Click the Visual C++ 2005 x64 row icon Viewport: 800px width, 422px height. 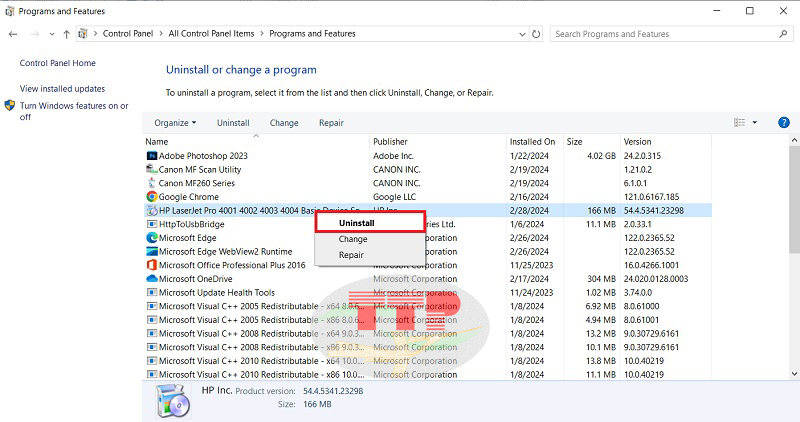click(x=152, y=306)
